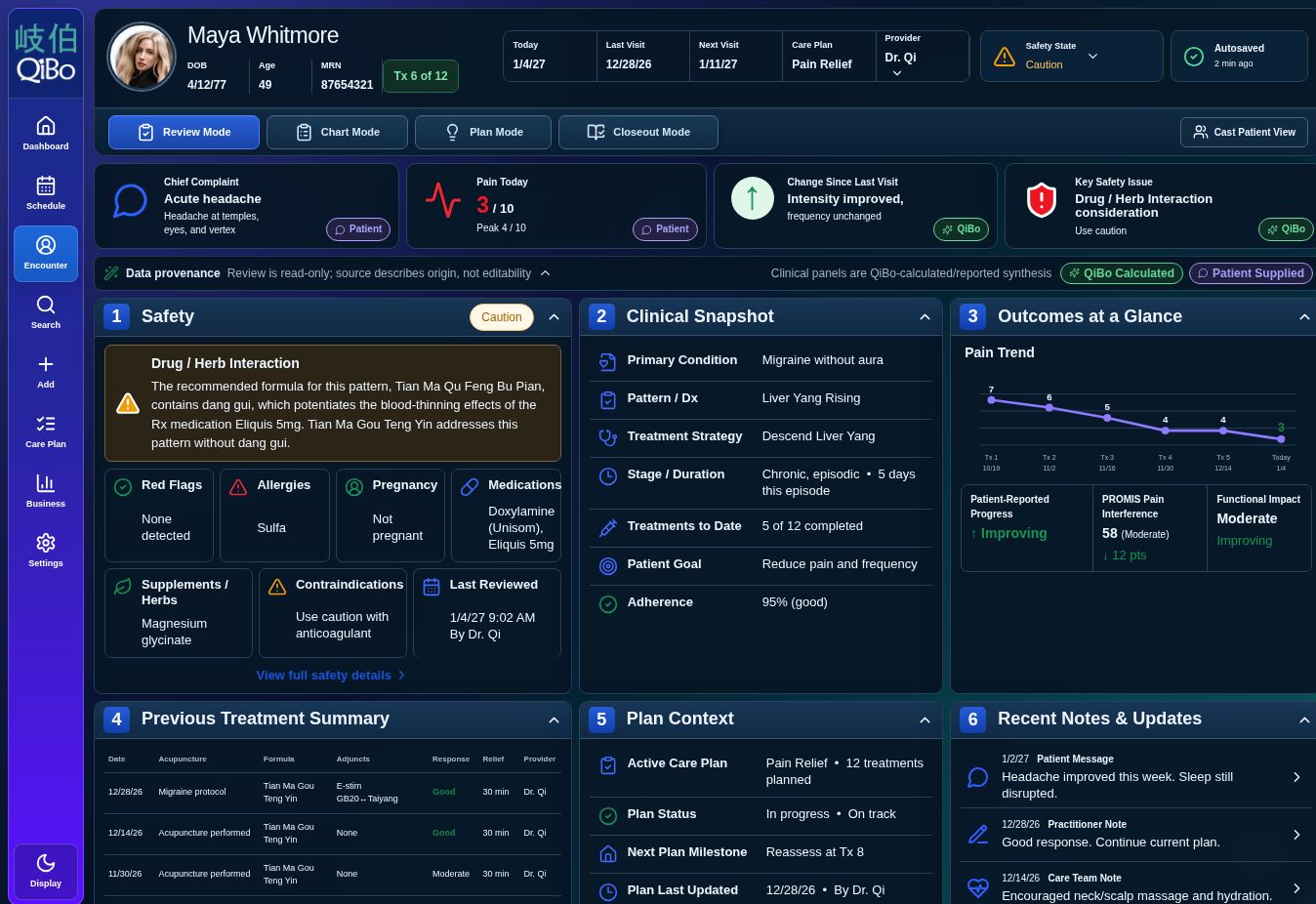The image size is (1316, 904).
Task: Collapse the Previous Treatment Summary panel
Action: (554, 720)
